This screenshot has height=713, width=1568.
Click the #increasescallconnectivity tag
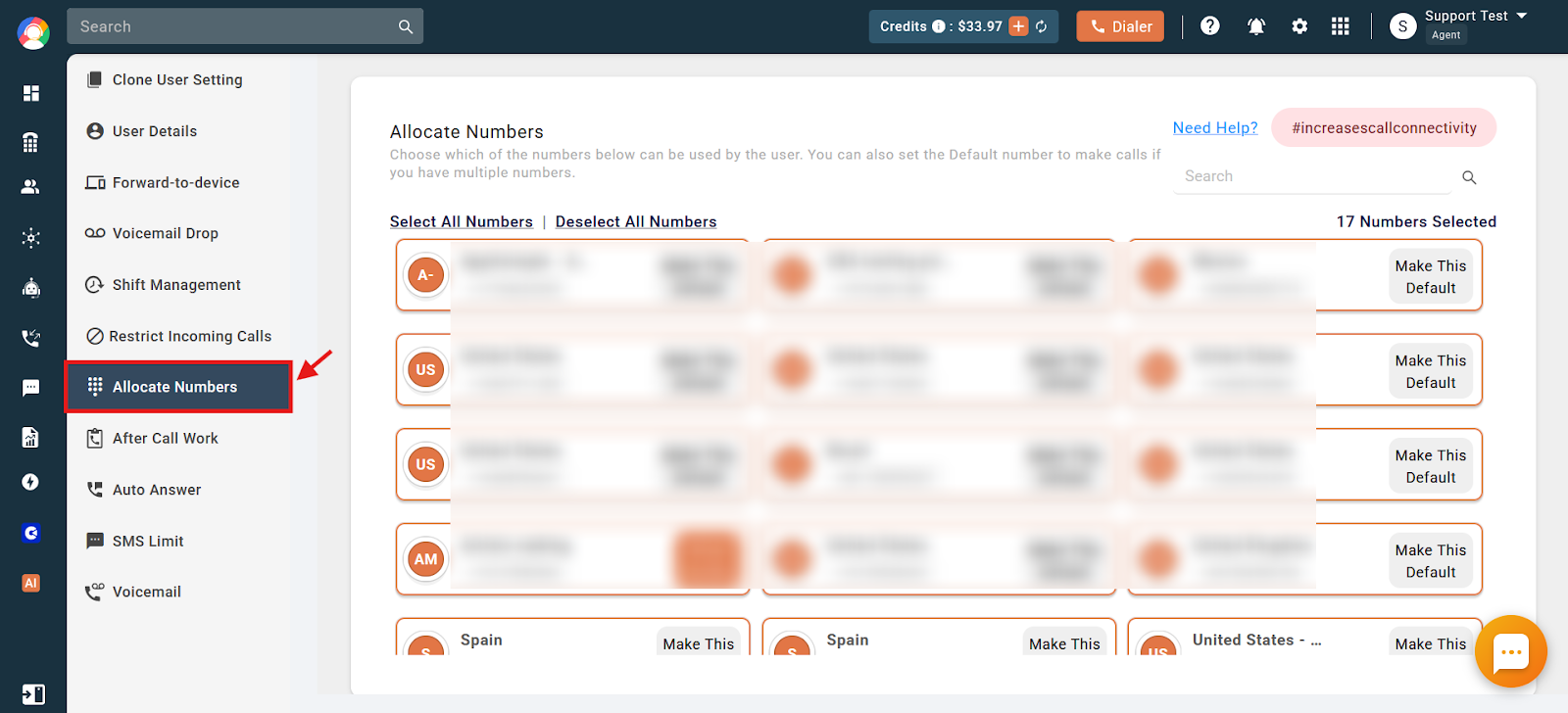[x=1384, y=127]
